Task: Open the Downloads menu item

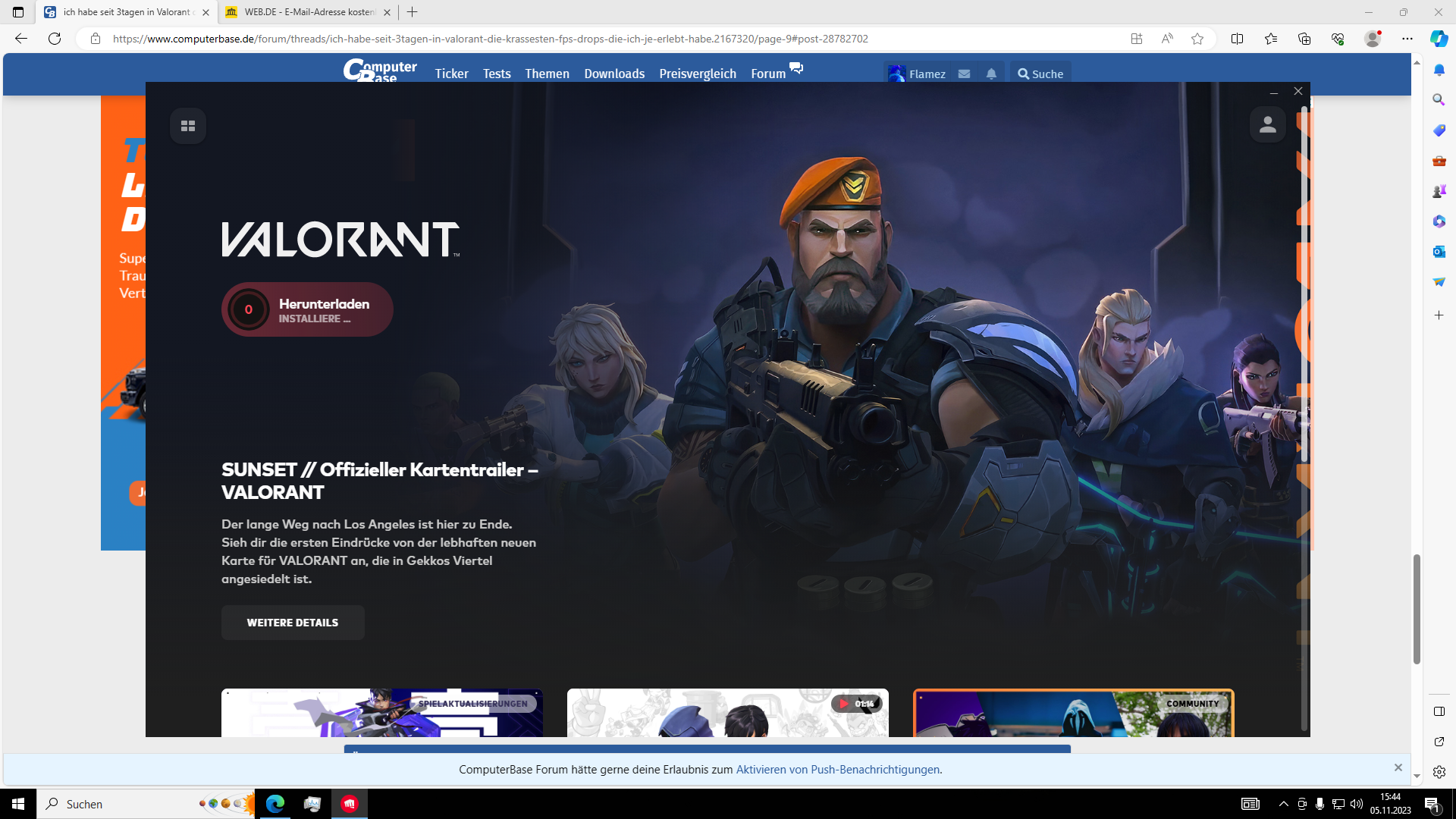Action: point(614,74)
